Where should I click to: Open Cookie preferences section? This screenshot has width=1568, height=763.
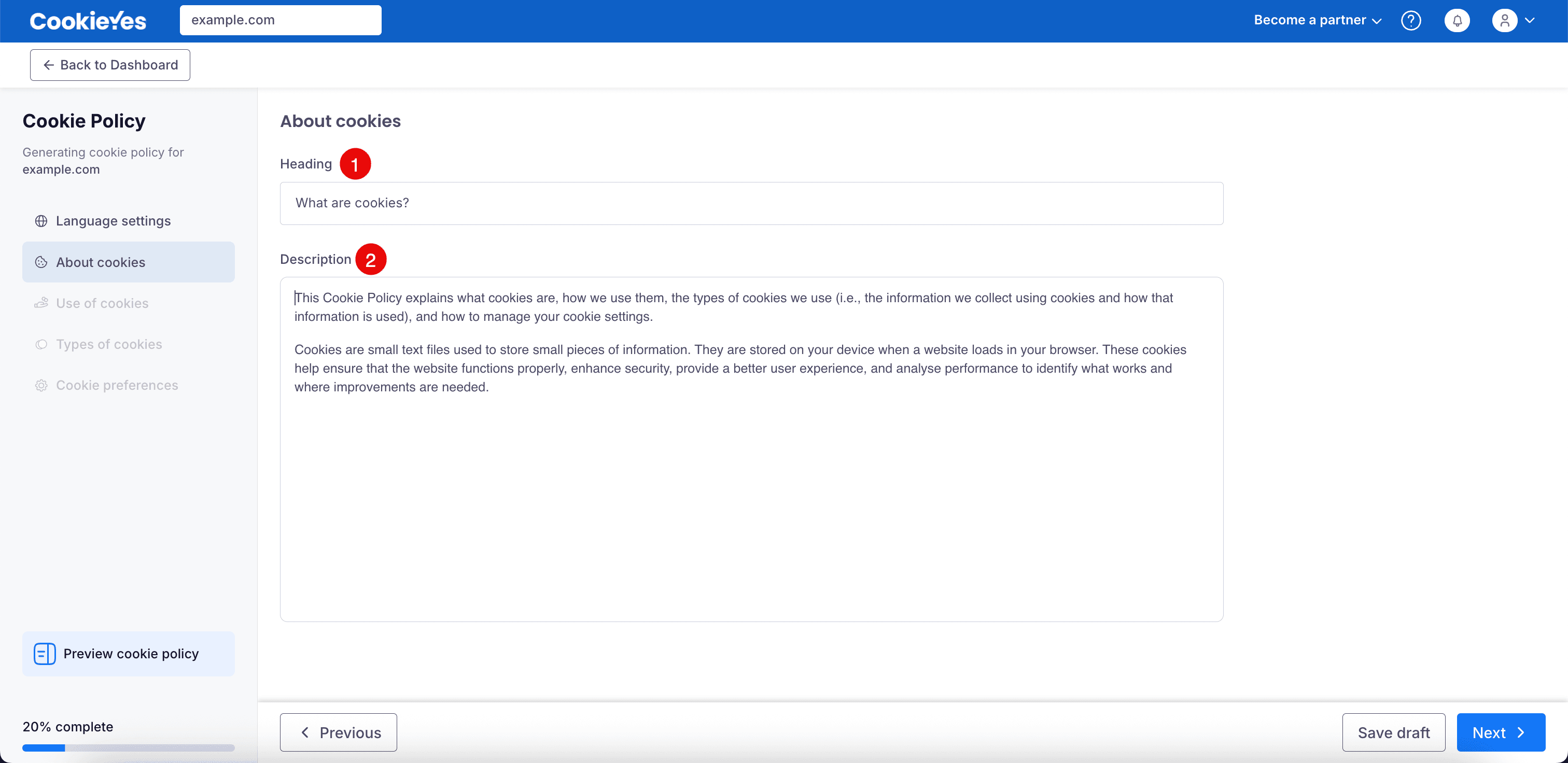point(129,385)
